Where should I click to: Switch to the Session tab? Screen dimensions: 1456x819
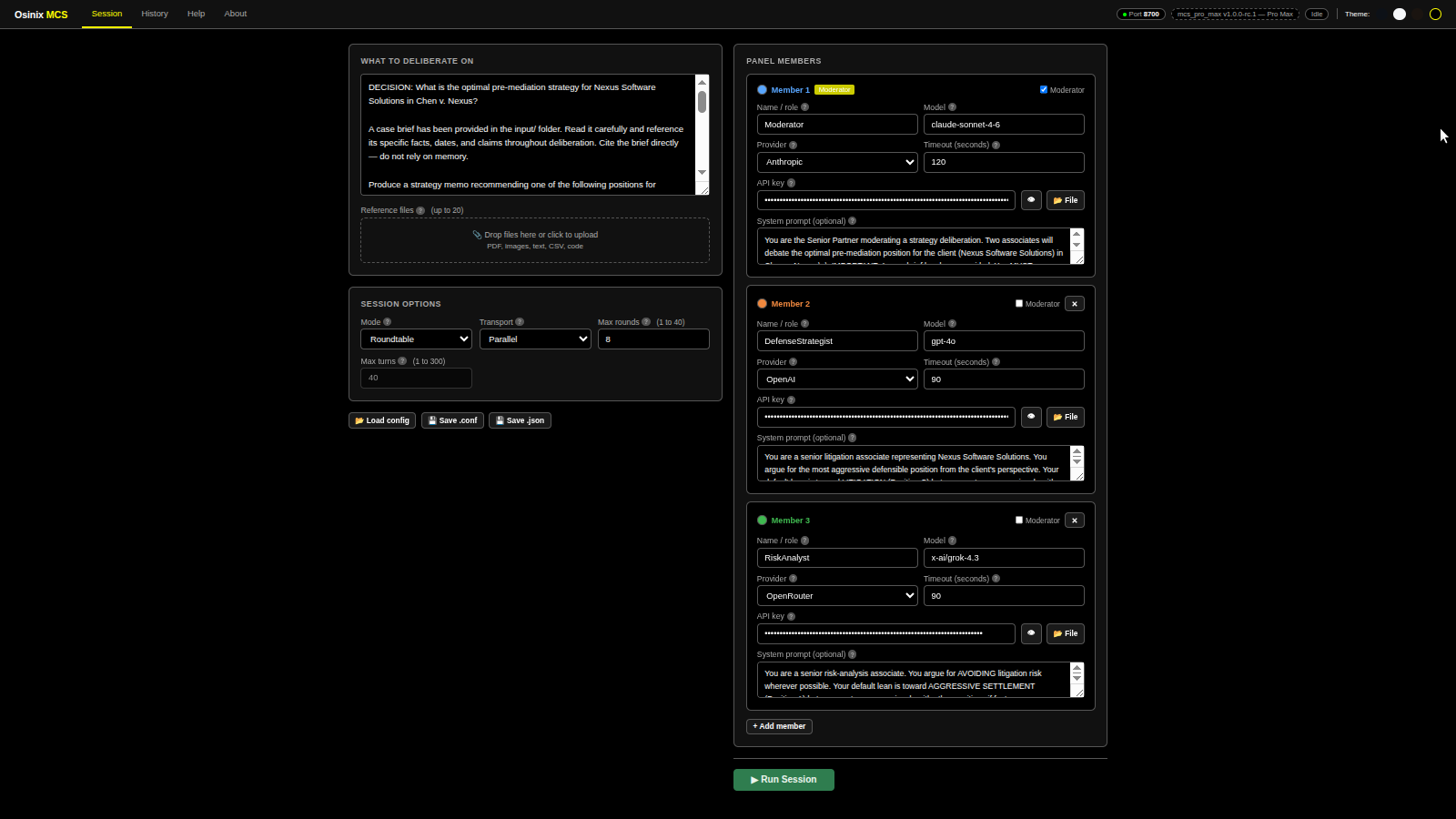click(x=106, y=14)
